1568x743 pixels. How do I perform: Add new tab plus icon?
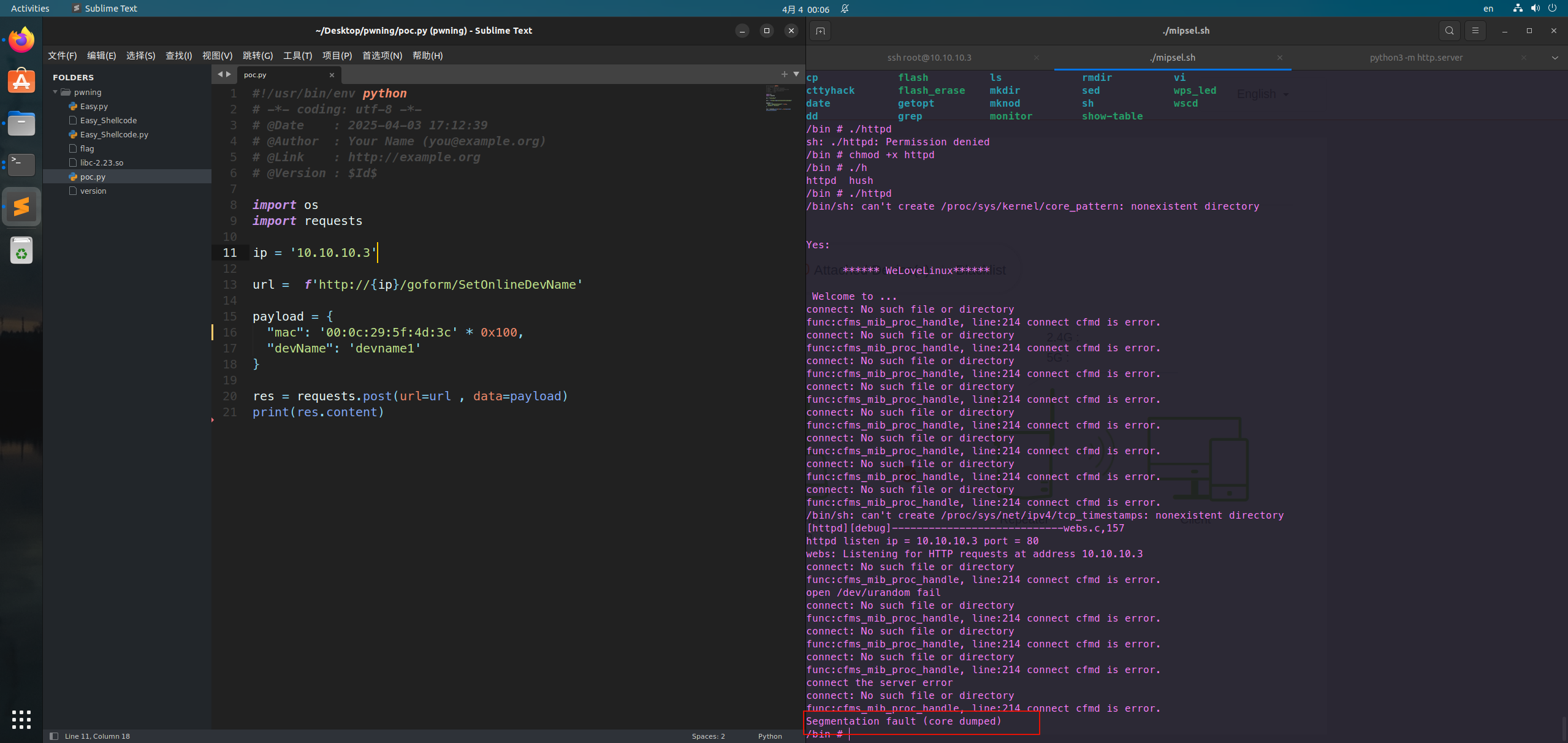click(784, 74)
